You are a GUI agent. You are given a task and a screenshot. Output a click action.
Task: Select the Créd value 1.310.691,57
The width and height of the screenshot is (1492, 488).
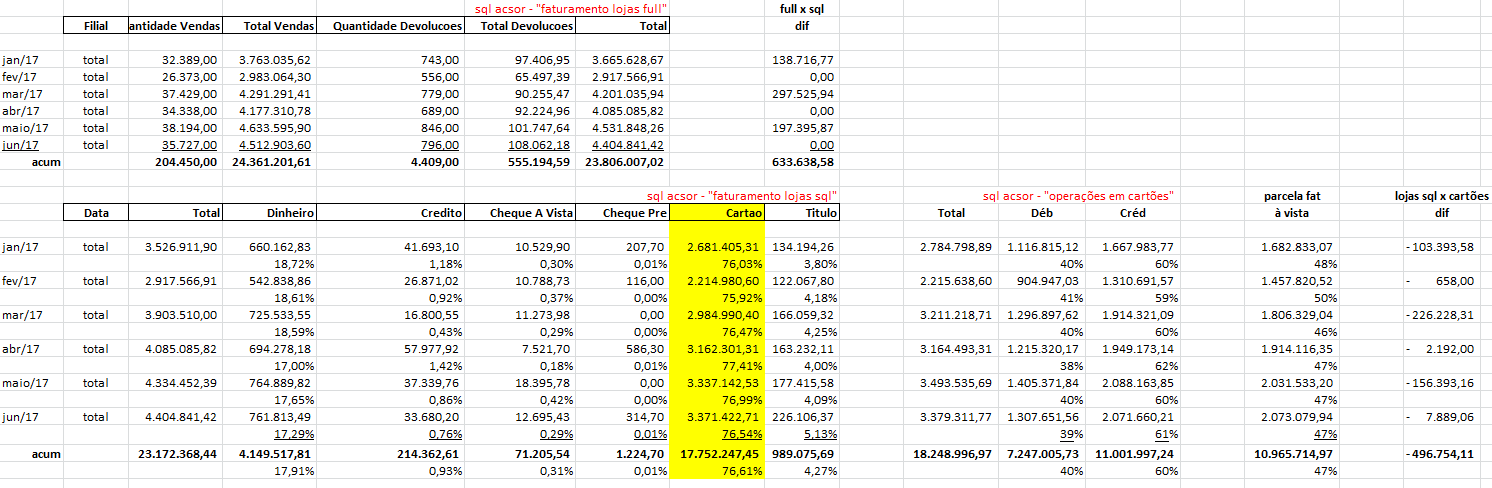pos(1137,281)
